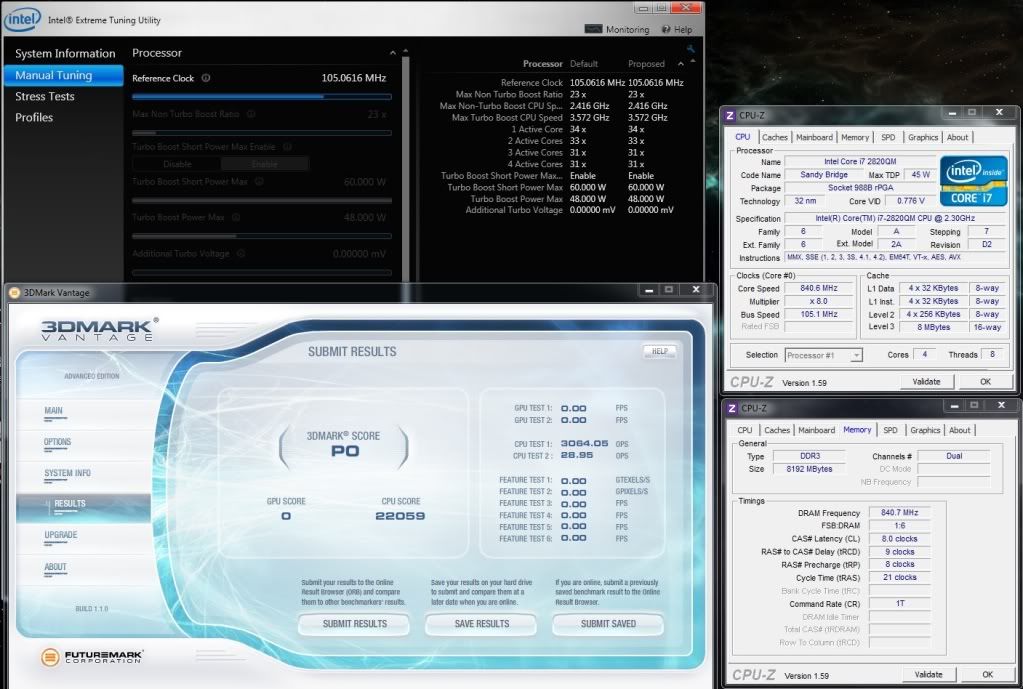Click the Intel Core i7 badge in CPU-Z
The height and width of the screenshot is (689, 1023).
(x=973, y=181)
